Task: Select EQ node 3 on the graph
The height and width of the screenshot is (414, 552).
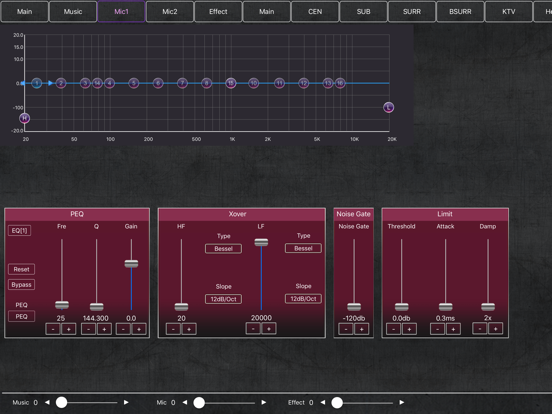Action: [x=85, y=83]
